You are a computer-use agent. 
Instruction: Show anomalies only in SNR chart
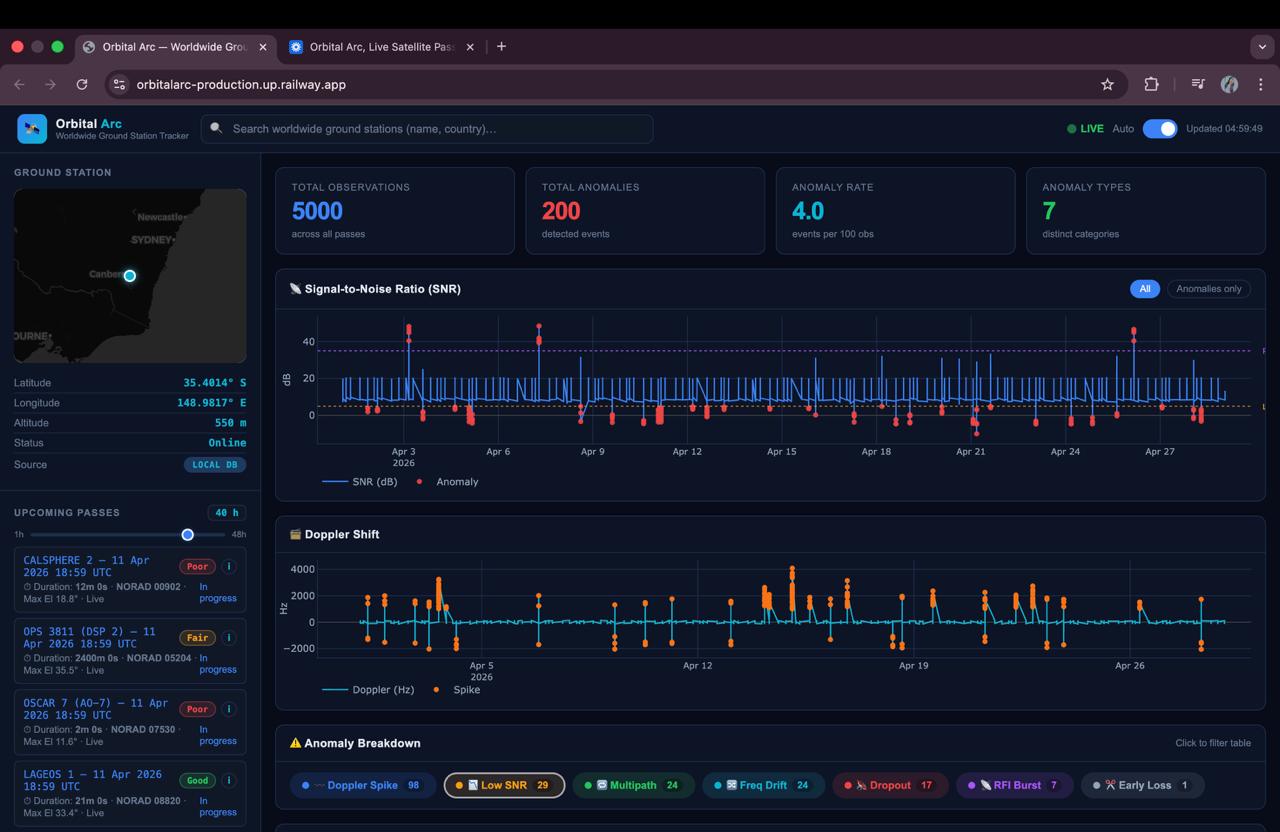1208,288
